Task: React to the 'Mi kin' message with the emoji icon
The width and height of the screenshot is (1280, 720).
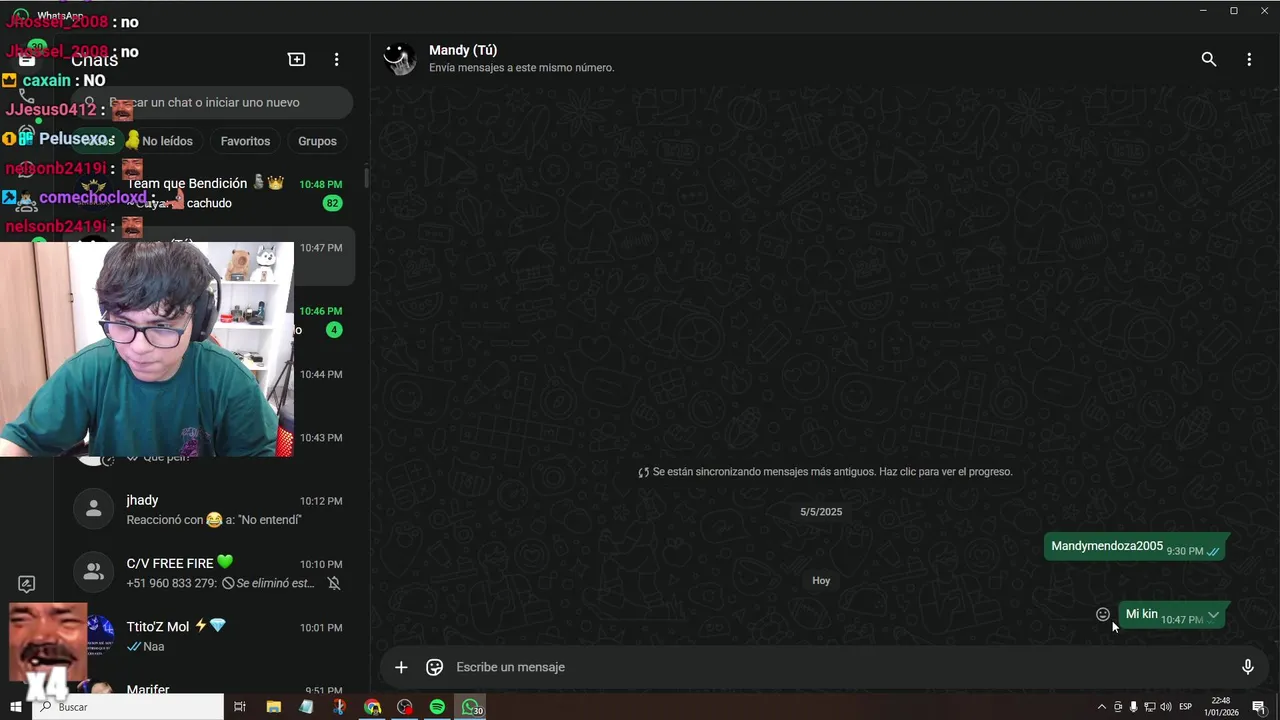Action: [x=1103, y=614]
